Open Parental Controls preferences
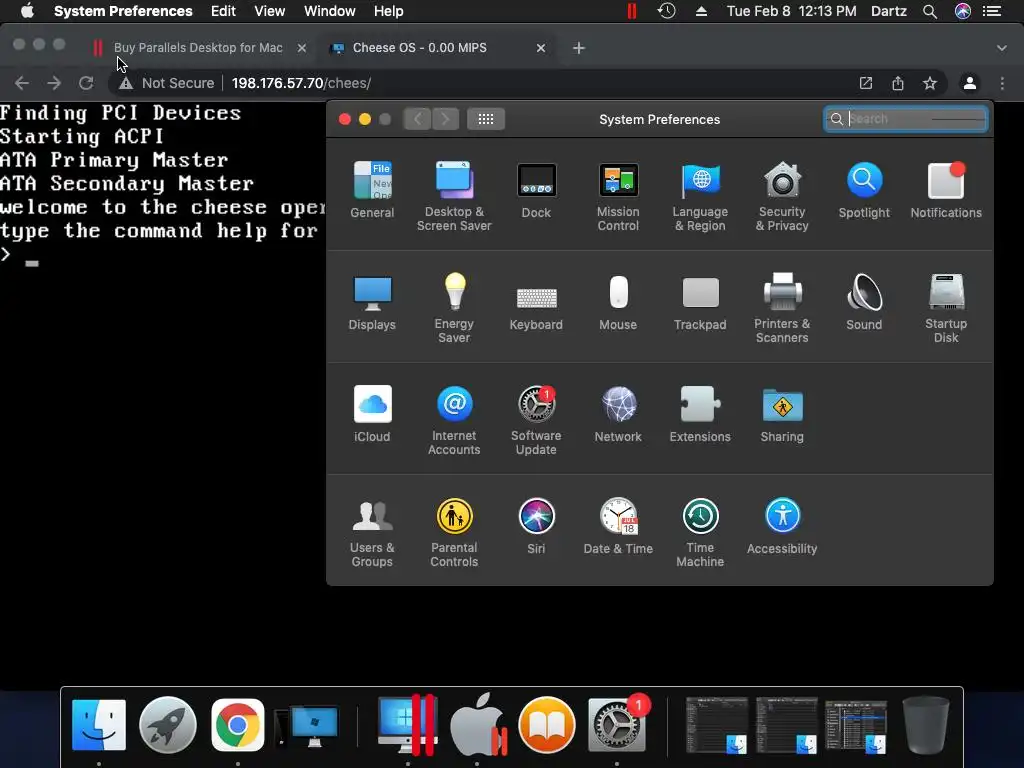This screenshot has height=768, width=1024. pyautogui.click(x=454, y=533)
